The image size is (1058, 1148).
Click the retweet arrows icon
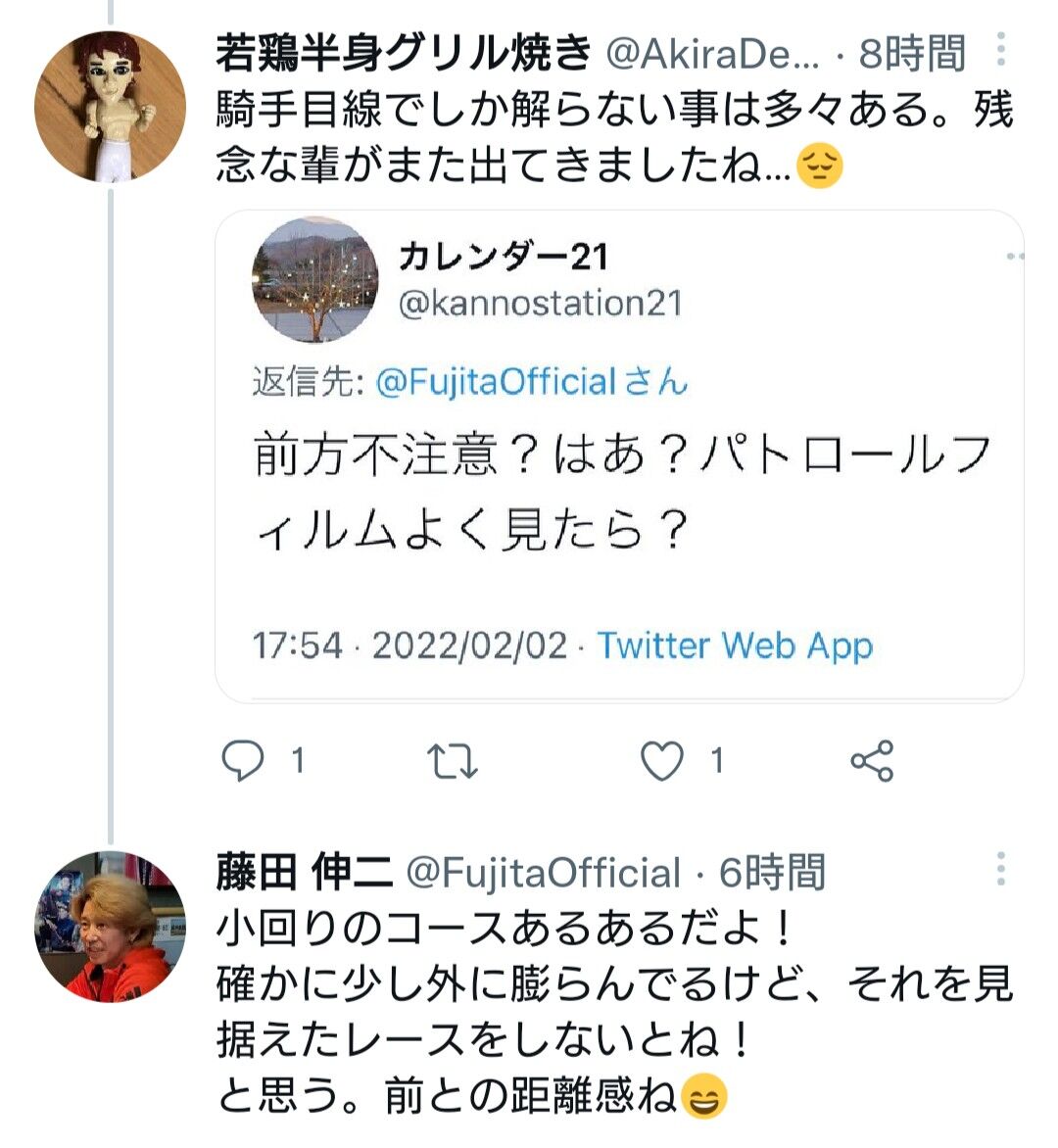coord(452,761)
